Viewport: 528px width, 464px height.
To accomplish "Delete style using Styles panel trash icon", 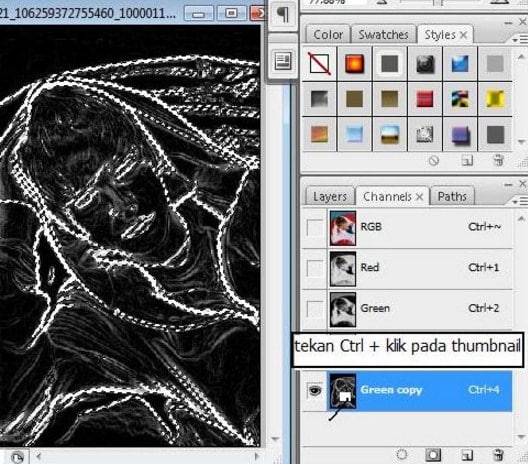I will click(498, 161).
